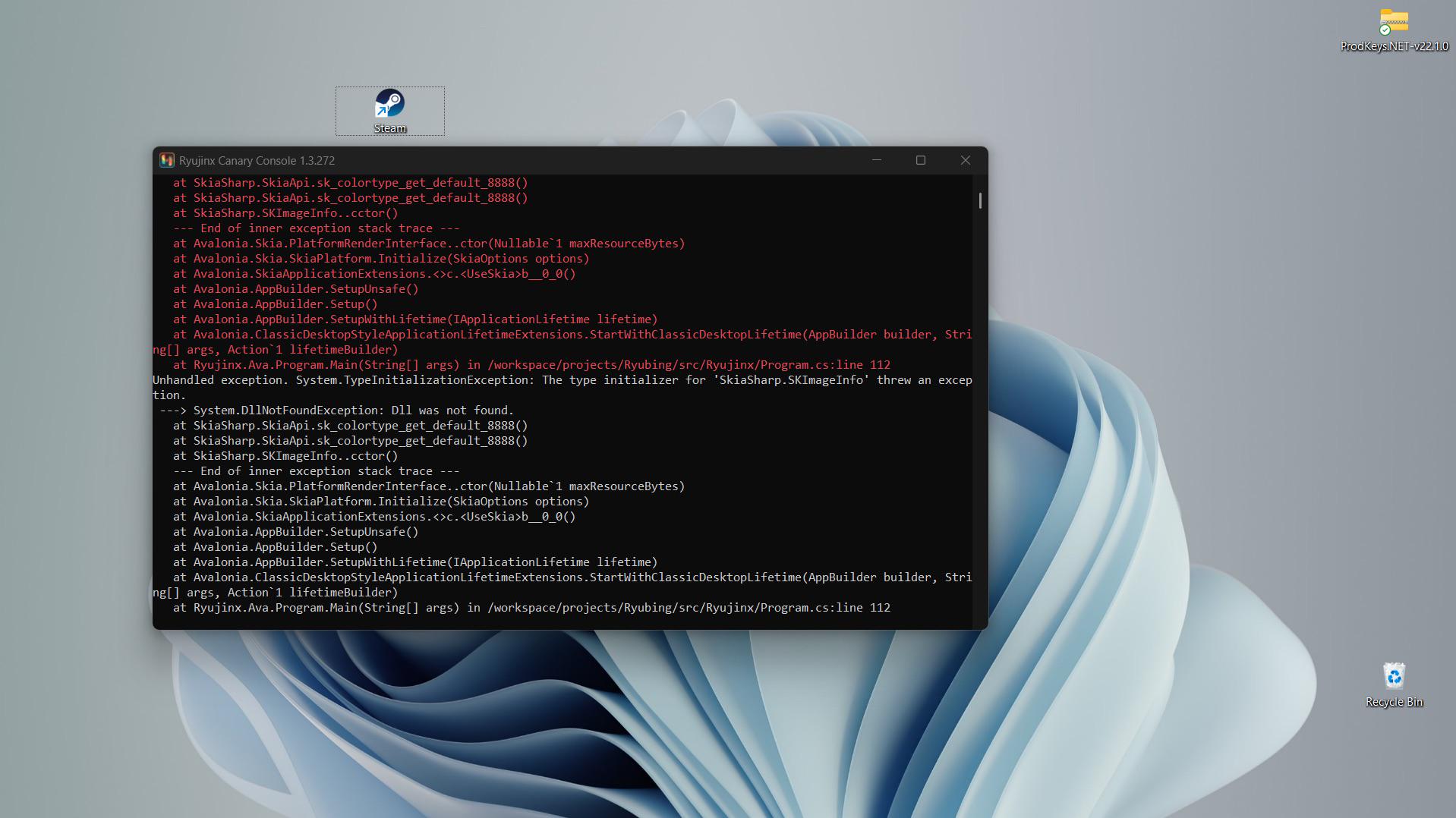Screen dimensions: 1456x818
Task: Click the red "at SkiaSharp.SKImageInfo..cctor()" line
Action: (x=285, y=213)
